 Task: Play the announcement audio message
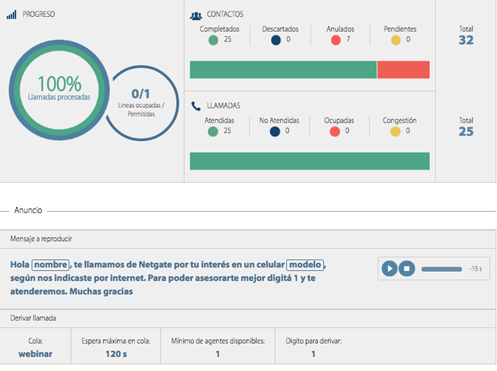389,268
